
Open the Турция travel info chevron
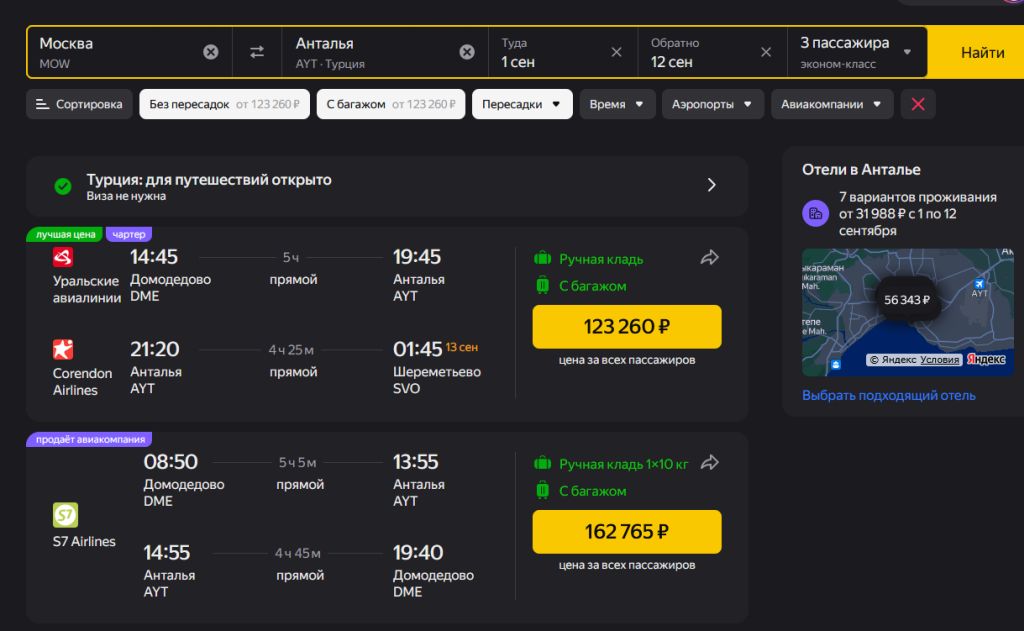pos(712,186)
